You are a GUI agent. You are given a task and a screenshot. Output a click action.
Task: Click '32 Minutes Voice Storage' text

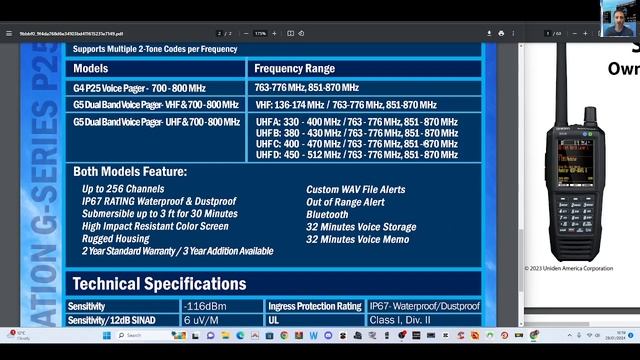coord(361,227)
